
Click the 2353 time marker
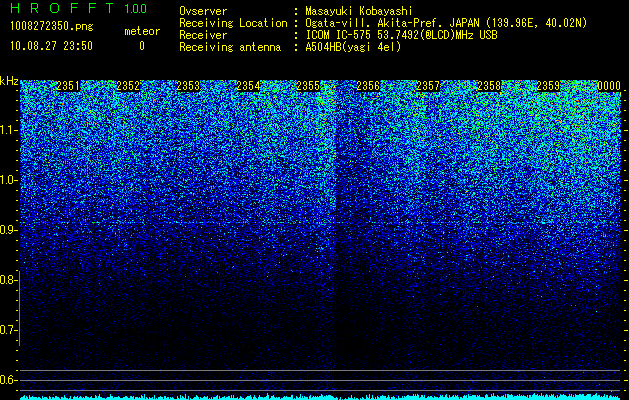pos(188,86)
